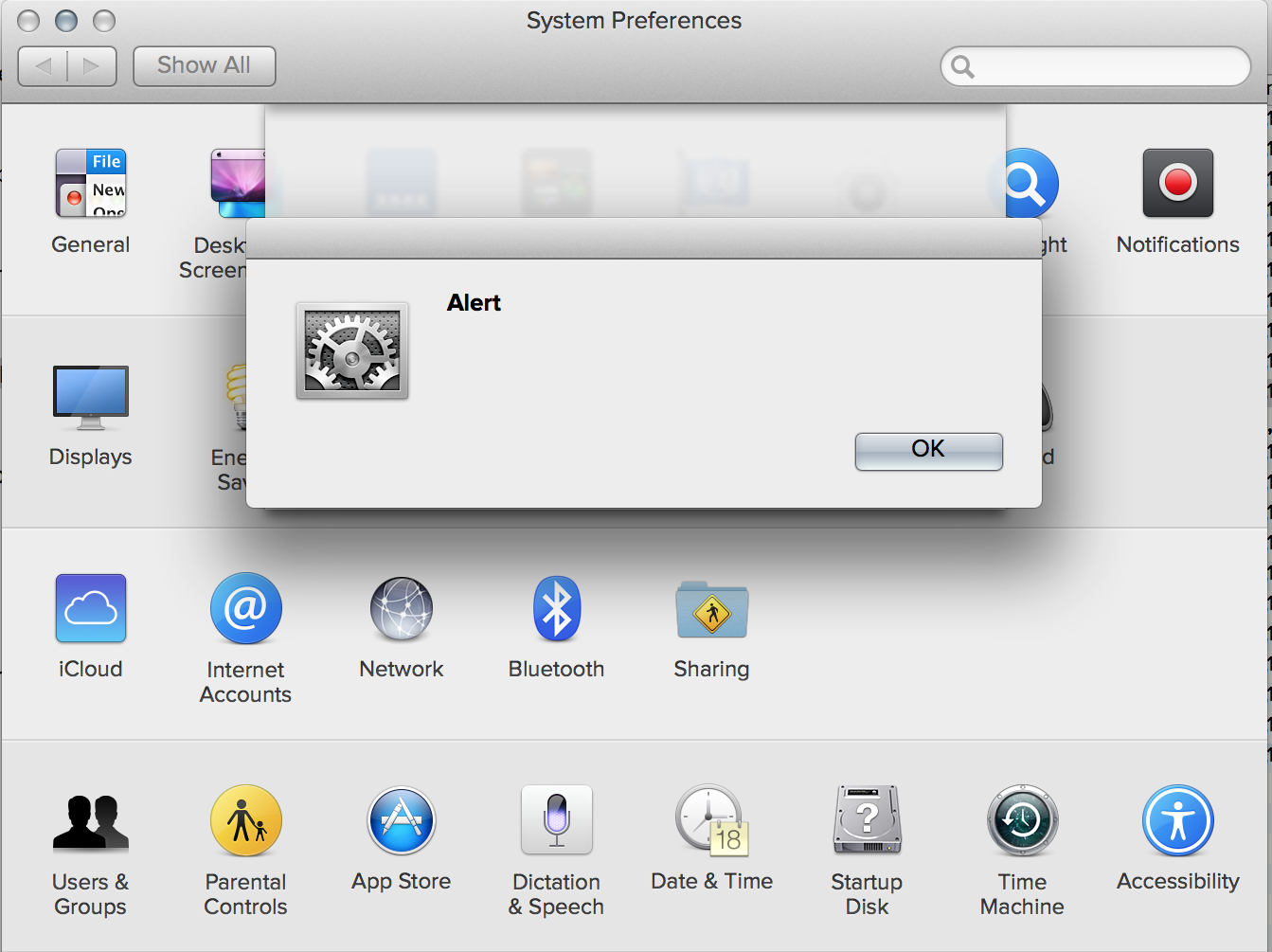The width and height of the screenshot is (1272, 952).
Task: Open Parental Controls preferences
Action: pyautogui.click(x=246, y=820)
